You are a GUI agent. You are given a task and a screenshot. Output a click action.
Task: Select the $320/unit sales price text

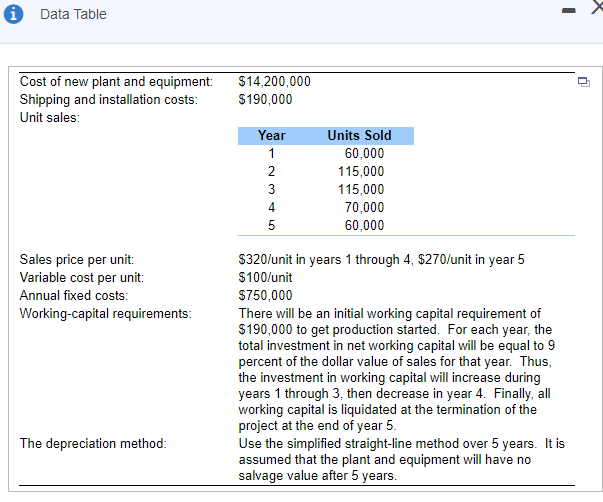[x=381, y=260]
